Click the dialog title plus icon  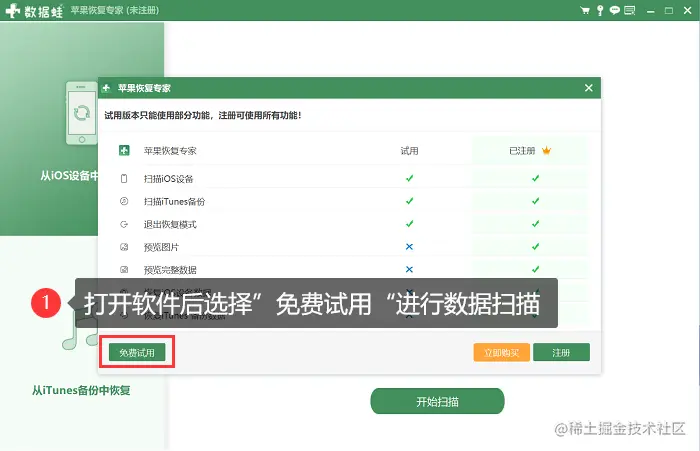pyautogui.click(x=106, y=88)
